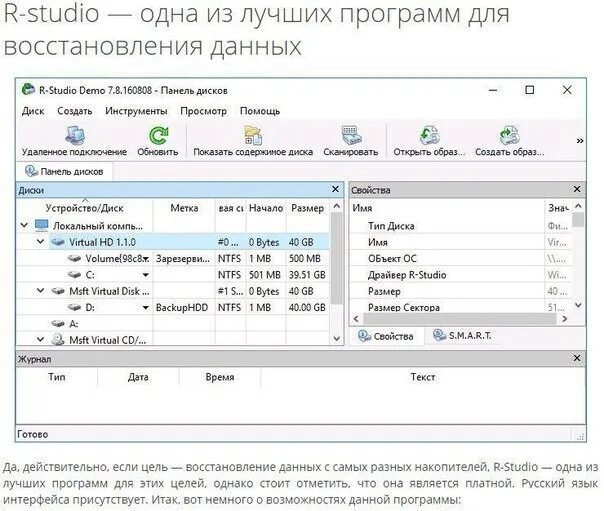Collapse the Msft Virtual CD node
The image size is (604, 511).
coord(40,339)
